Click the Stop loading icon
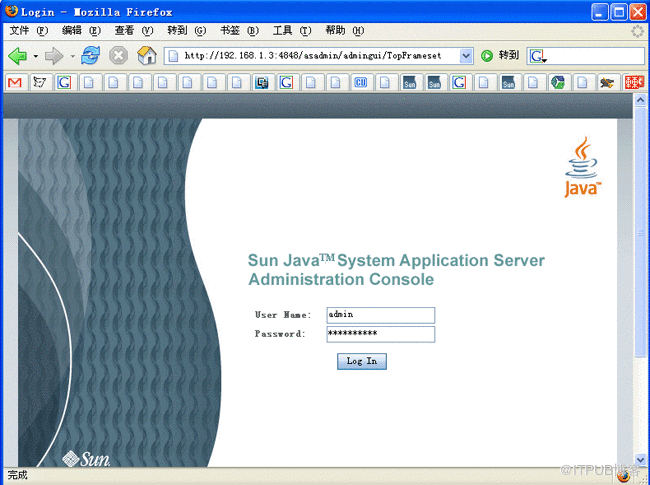The image size is (650, 485). click(118, 56)
